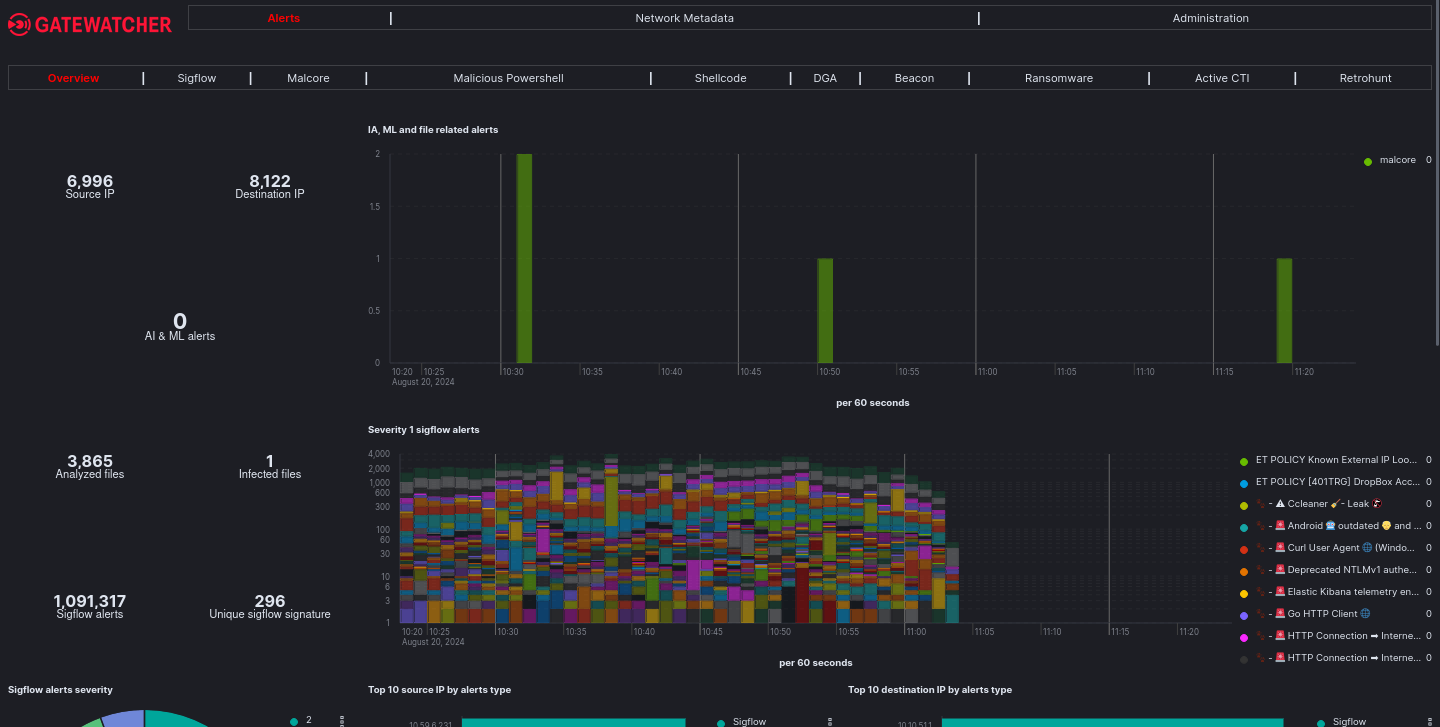Screen dimensions: 1440x727
Task: Click the magenta HTTP Connection legend dot
Action: point(1244,637)
